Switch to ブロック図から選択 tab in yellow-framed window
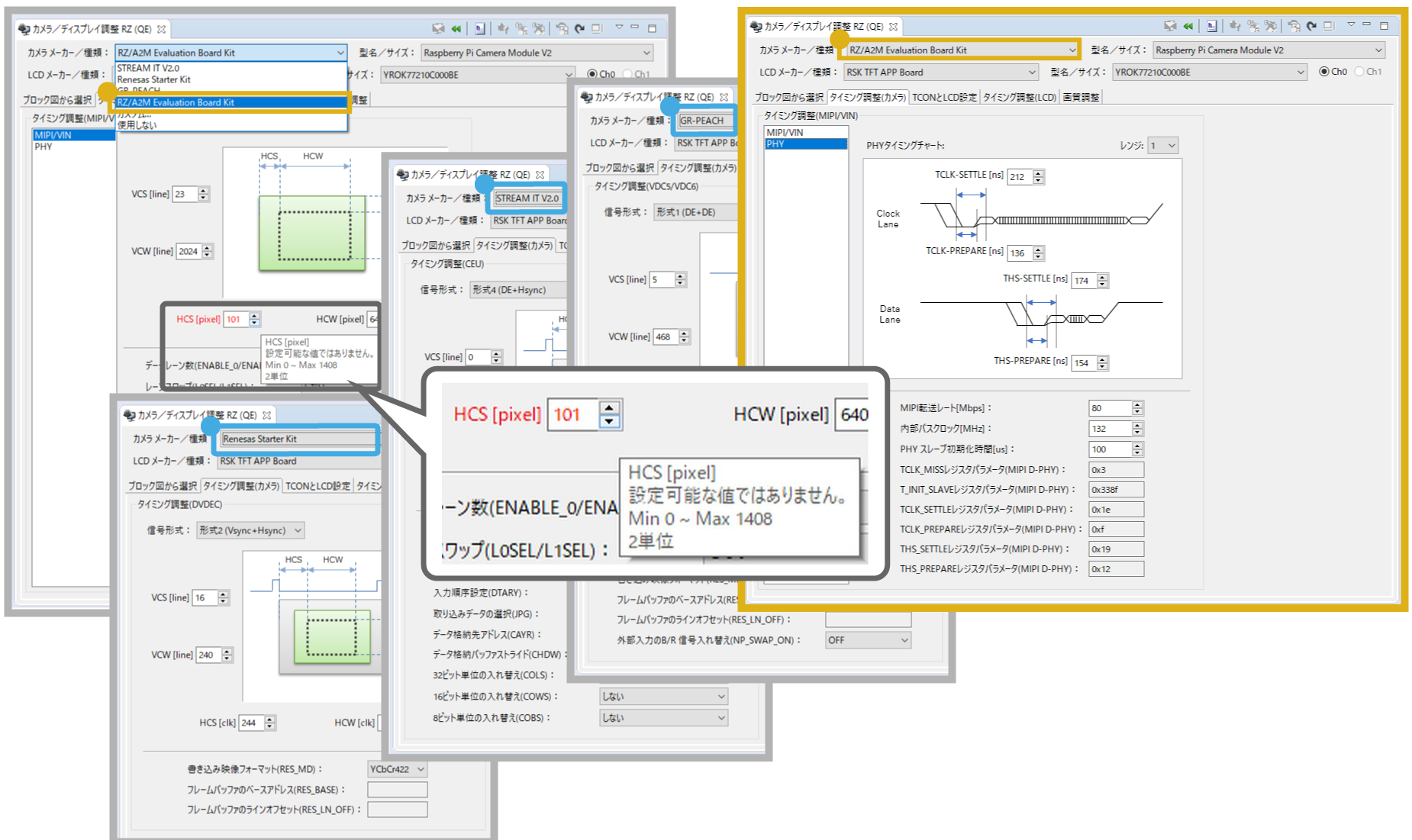Image resolution: width=1412 pixels, height=840 pixels. click(x=788, y=97)
